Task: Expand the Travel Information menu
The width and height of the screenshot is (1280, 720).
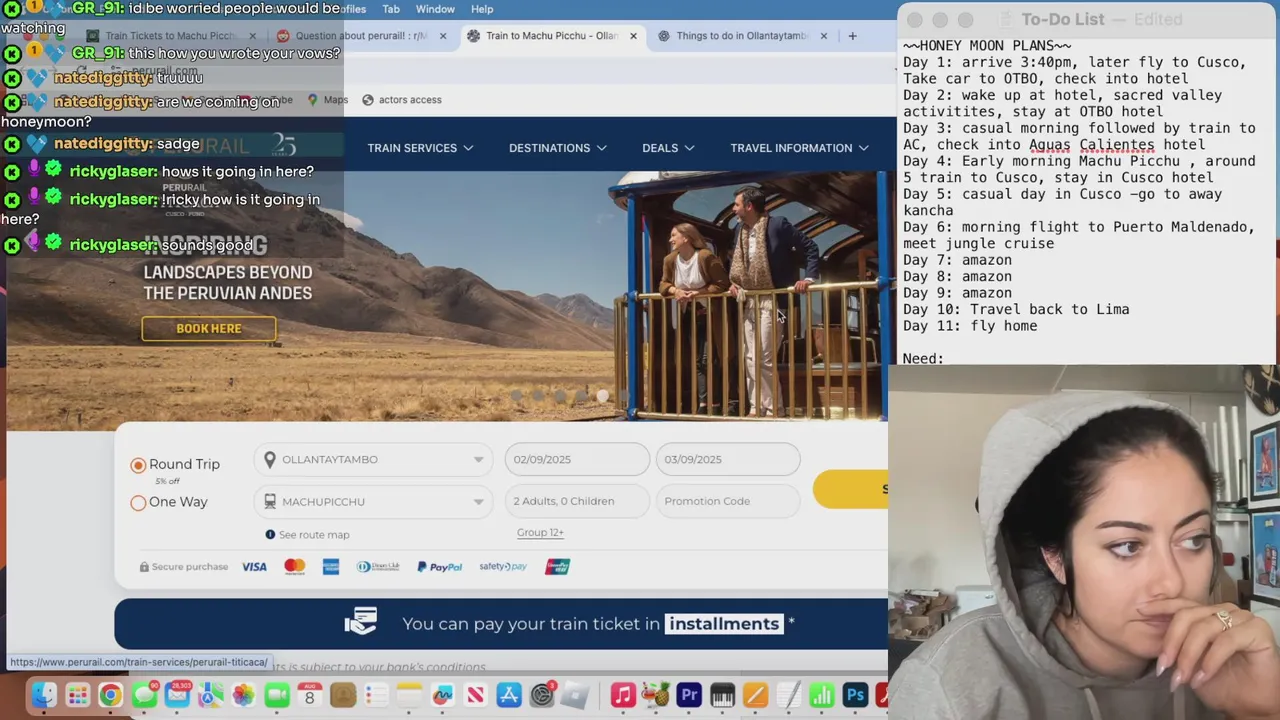Action: [x=799, y=148]
